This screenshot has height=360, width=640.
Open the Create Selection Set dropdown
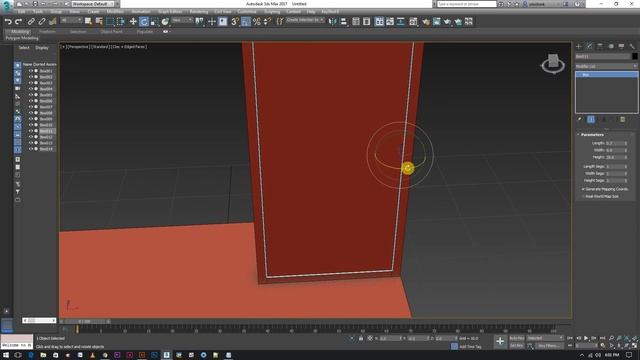click(x=305, y=20)
